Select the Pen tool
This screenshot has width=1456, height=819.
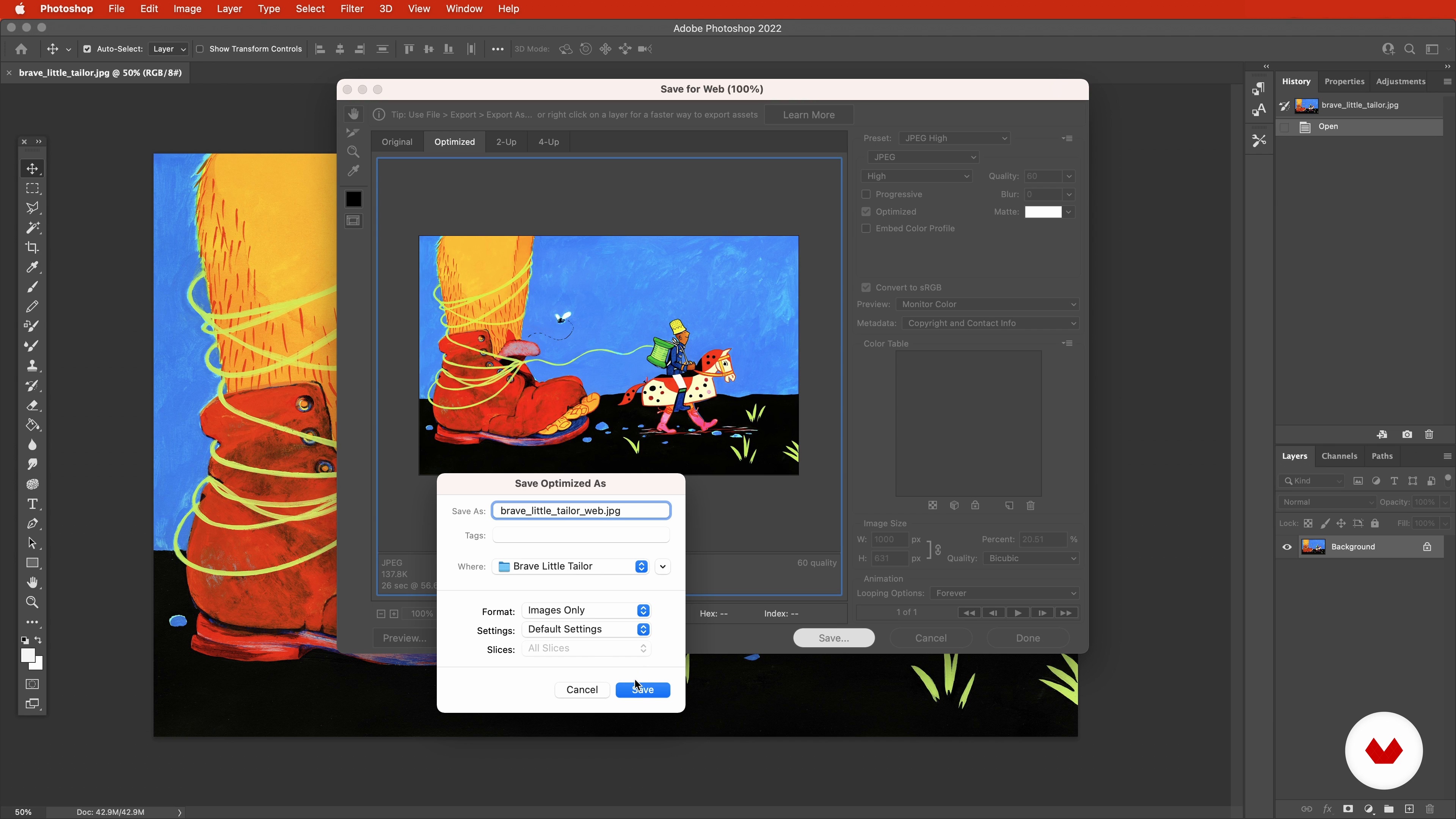coord(32,523)
